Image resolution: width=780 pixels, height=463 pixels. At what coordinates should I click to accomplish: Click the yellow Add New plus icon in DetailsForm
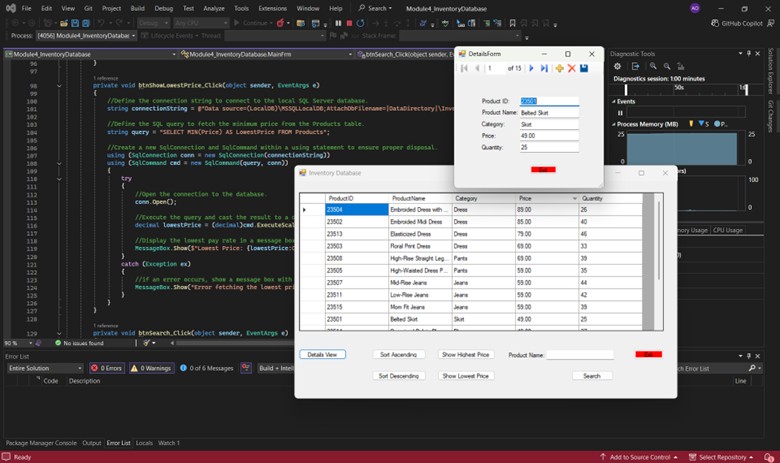560,68
